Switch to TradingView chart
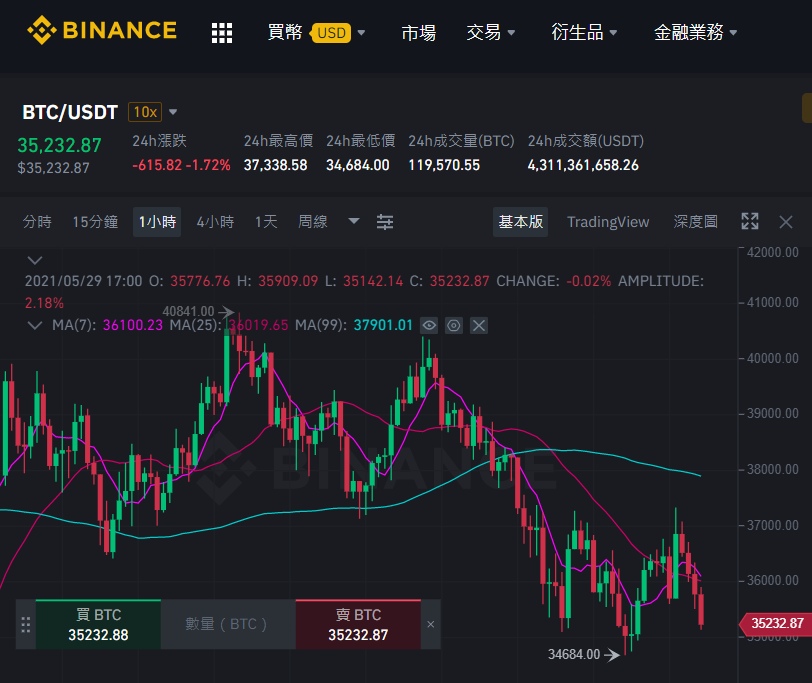The image size is (812, 683). click(608, 222)
